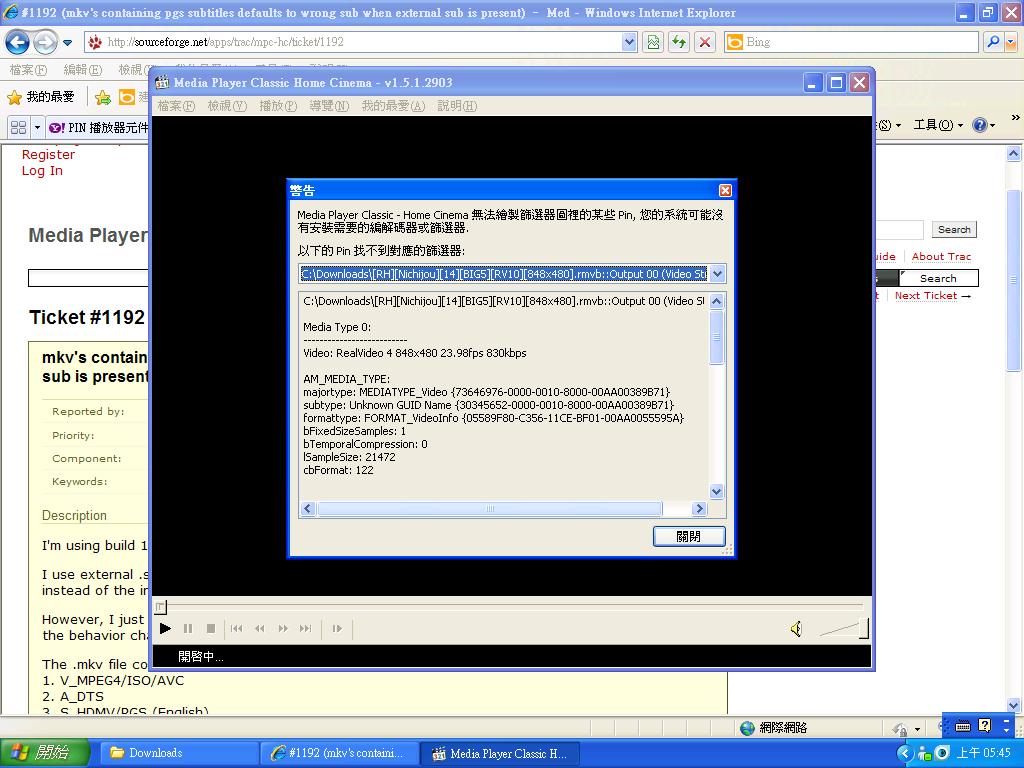Open the Windows 開始 Start button
1024x768 pixels.
46,753
